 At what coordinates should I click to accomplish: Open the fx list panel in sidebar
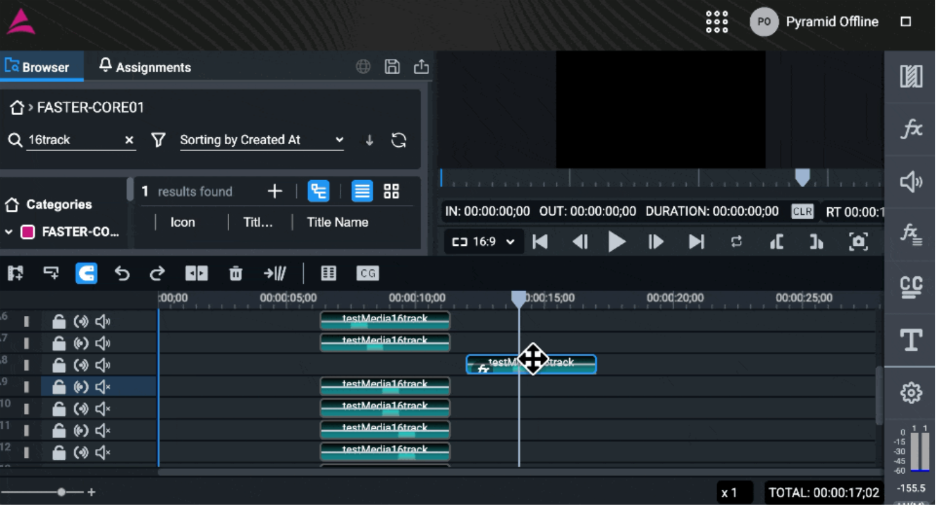(x=911, y=234)
